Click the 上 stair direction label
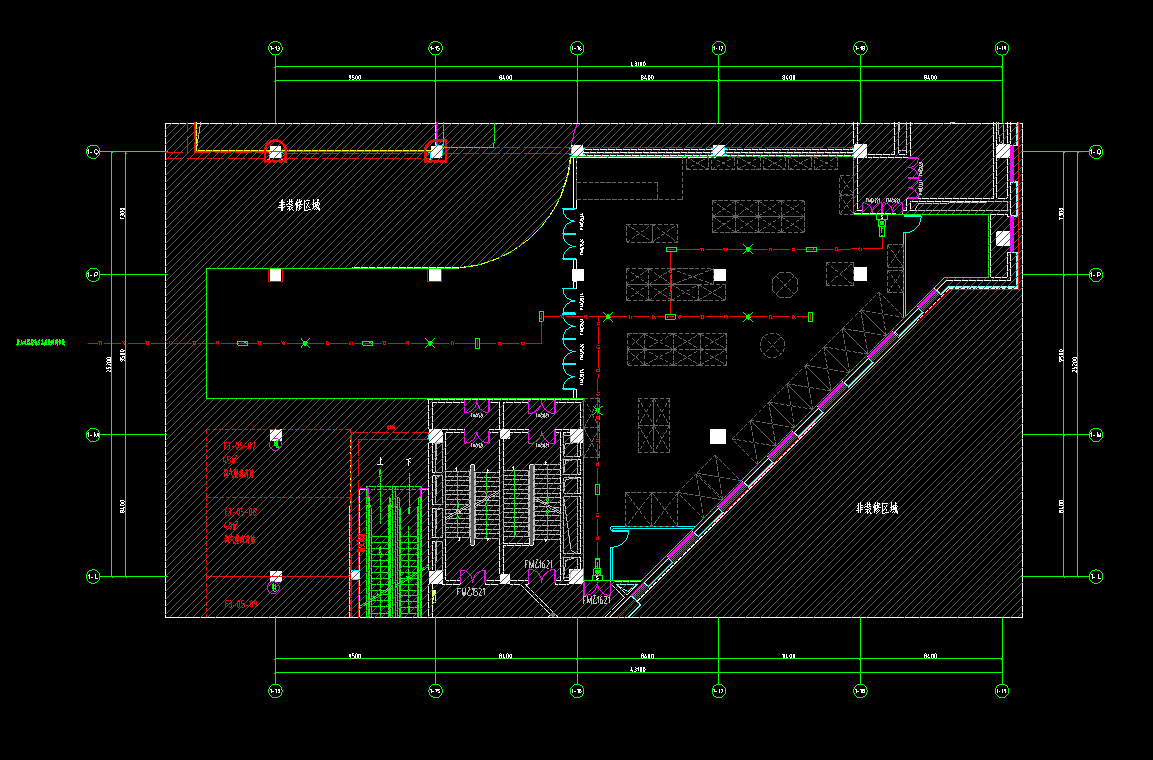This screenshot has width=1153, height=760. [381, 463]
